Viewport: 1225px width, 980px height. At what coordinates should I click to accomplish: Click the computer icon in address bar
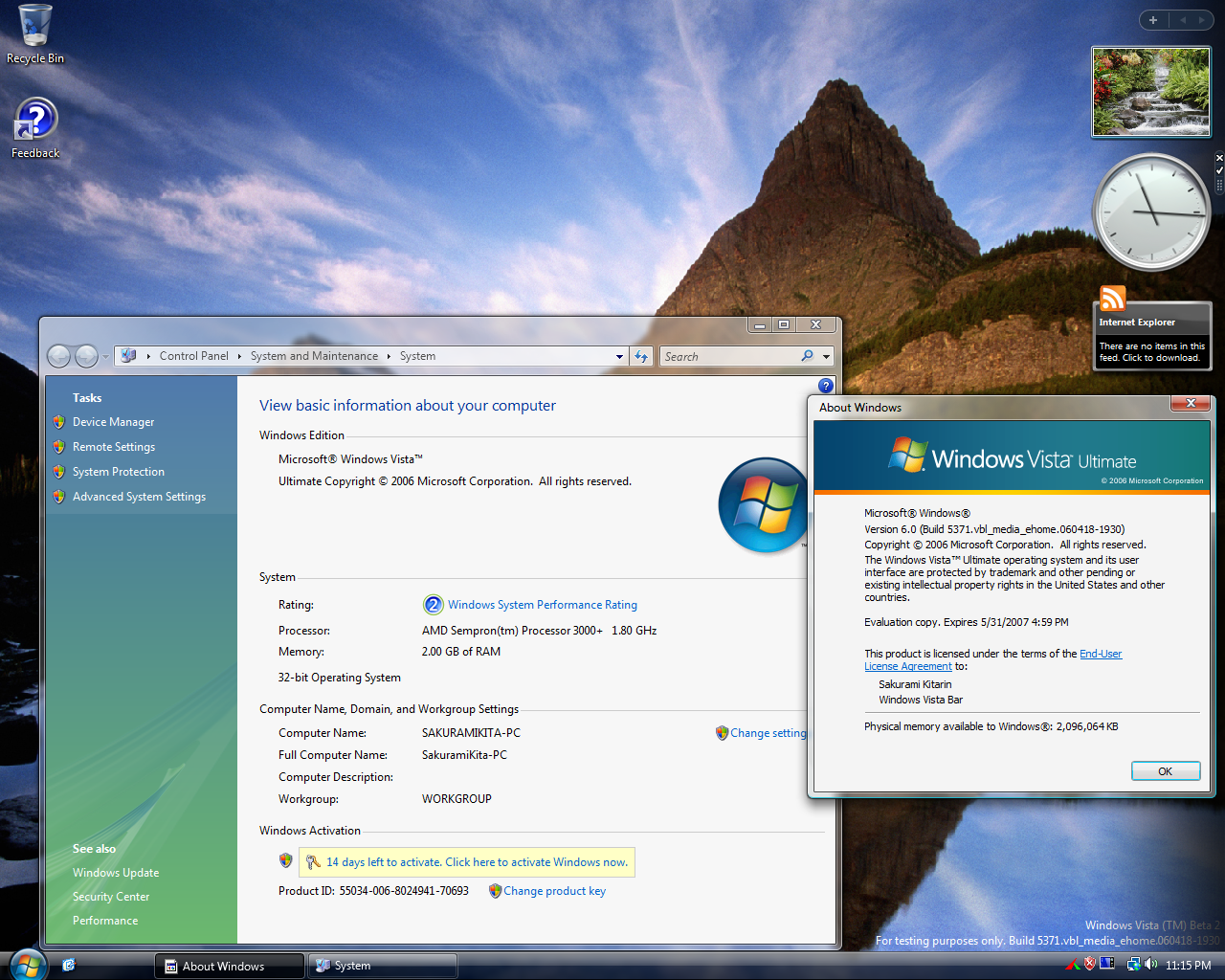pyautogui.click(x=128, y=356)
